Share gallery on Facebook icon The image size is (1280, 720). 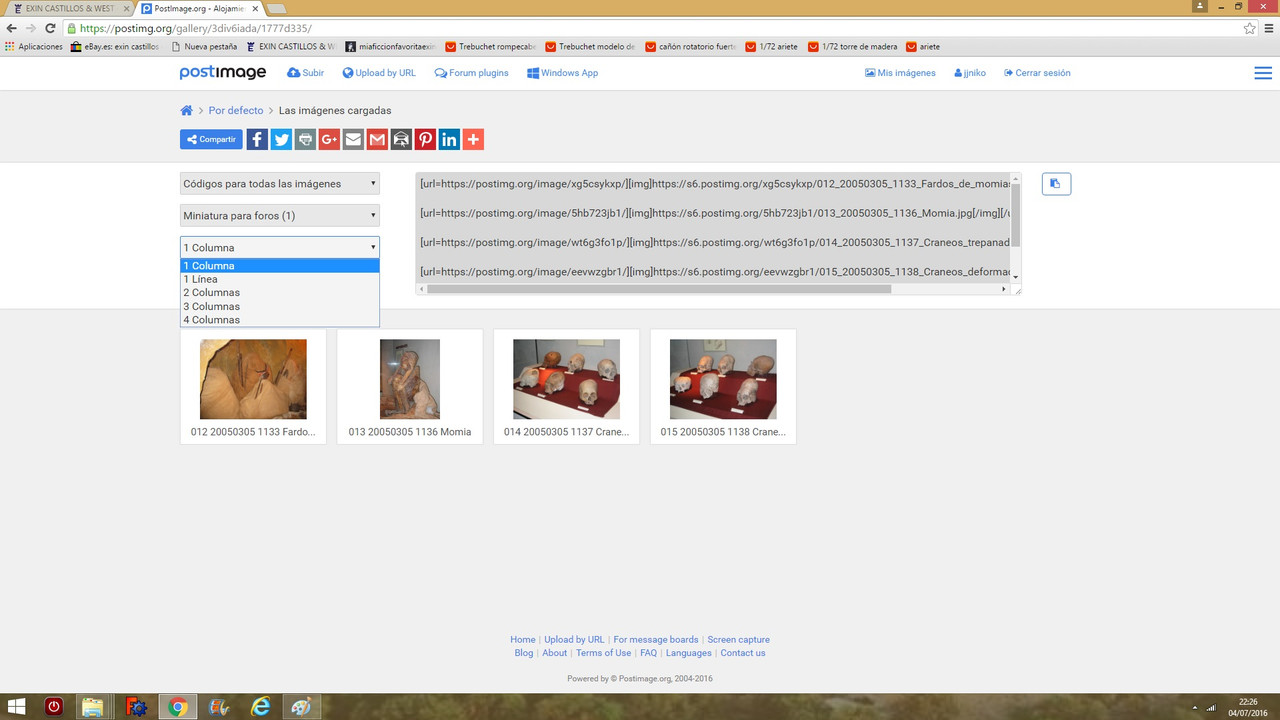coord(257,140)
